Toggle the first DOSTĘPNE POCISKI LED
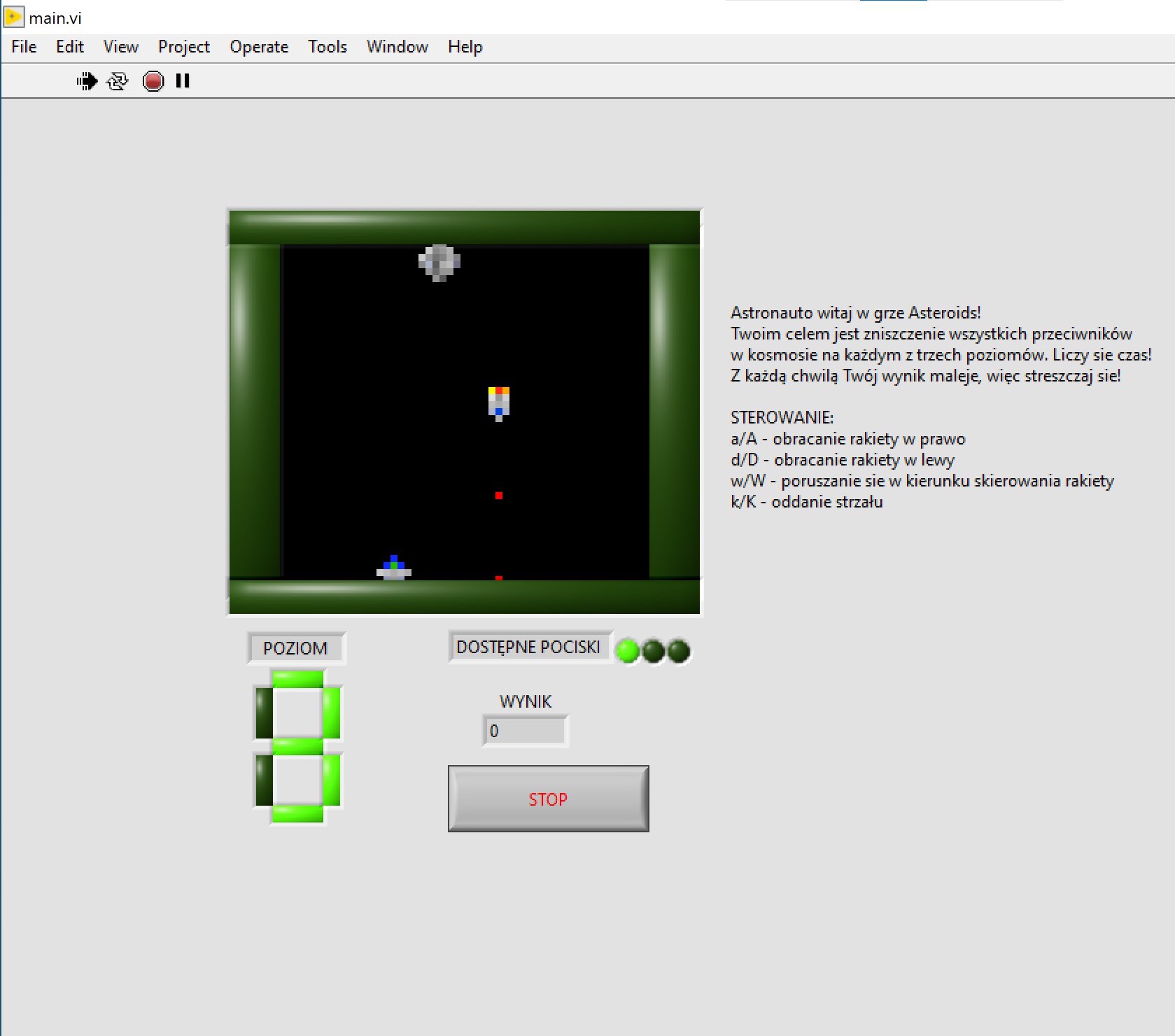This screenshot has height=1036, width=1175. click(628, 650)
